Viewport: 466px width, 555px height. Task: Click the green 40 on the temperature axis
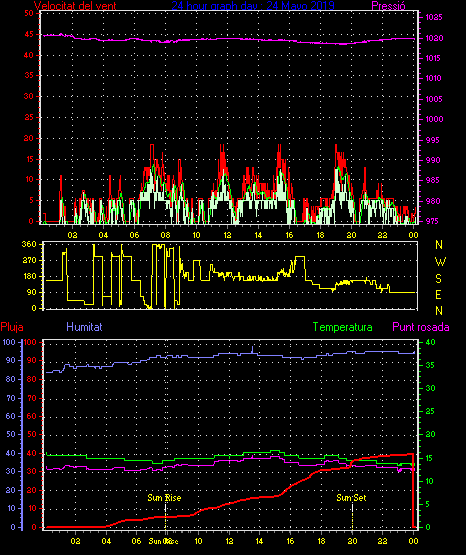pos(430,342)
